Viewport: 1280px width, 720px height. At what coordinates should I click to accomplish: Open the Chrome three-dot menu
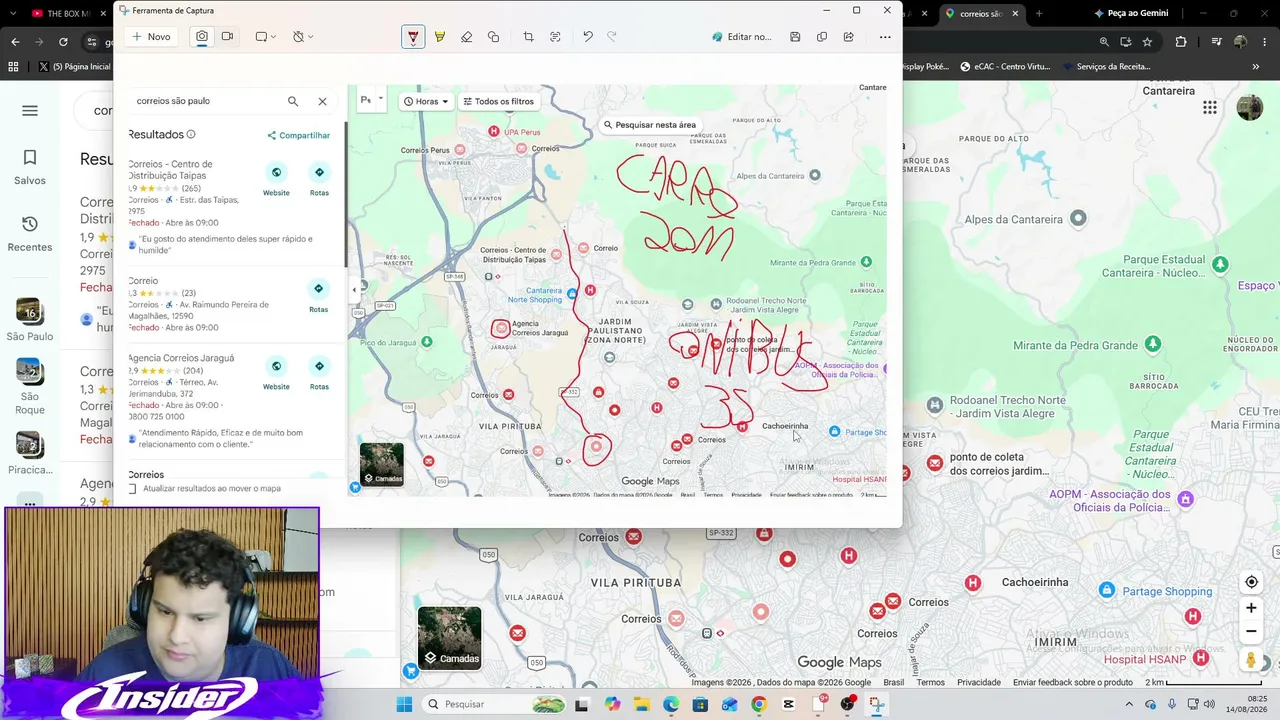(1265, 42)
